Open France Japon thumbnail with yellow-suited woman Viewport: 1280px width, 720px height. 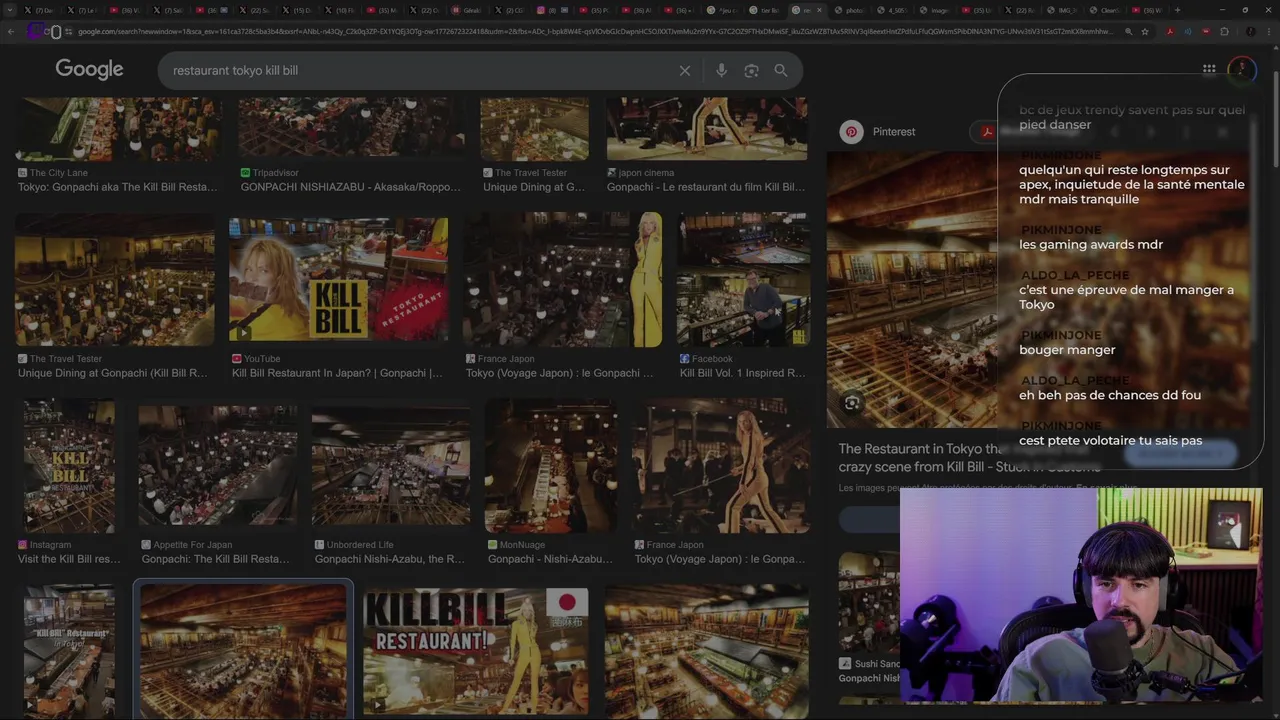coord(562,280)
